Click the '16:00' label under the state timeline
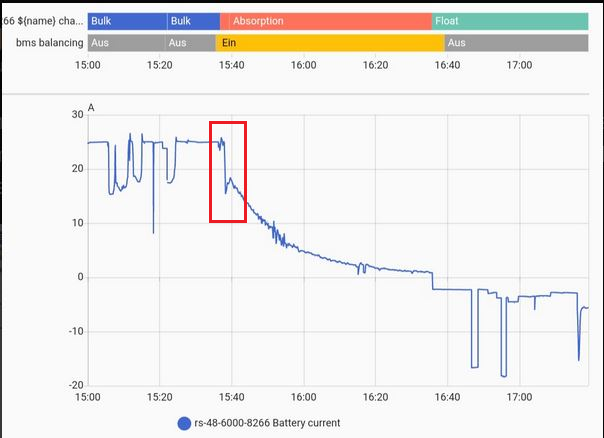 tap(304, 65)
